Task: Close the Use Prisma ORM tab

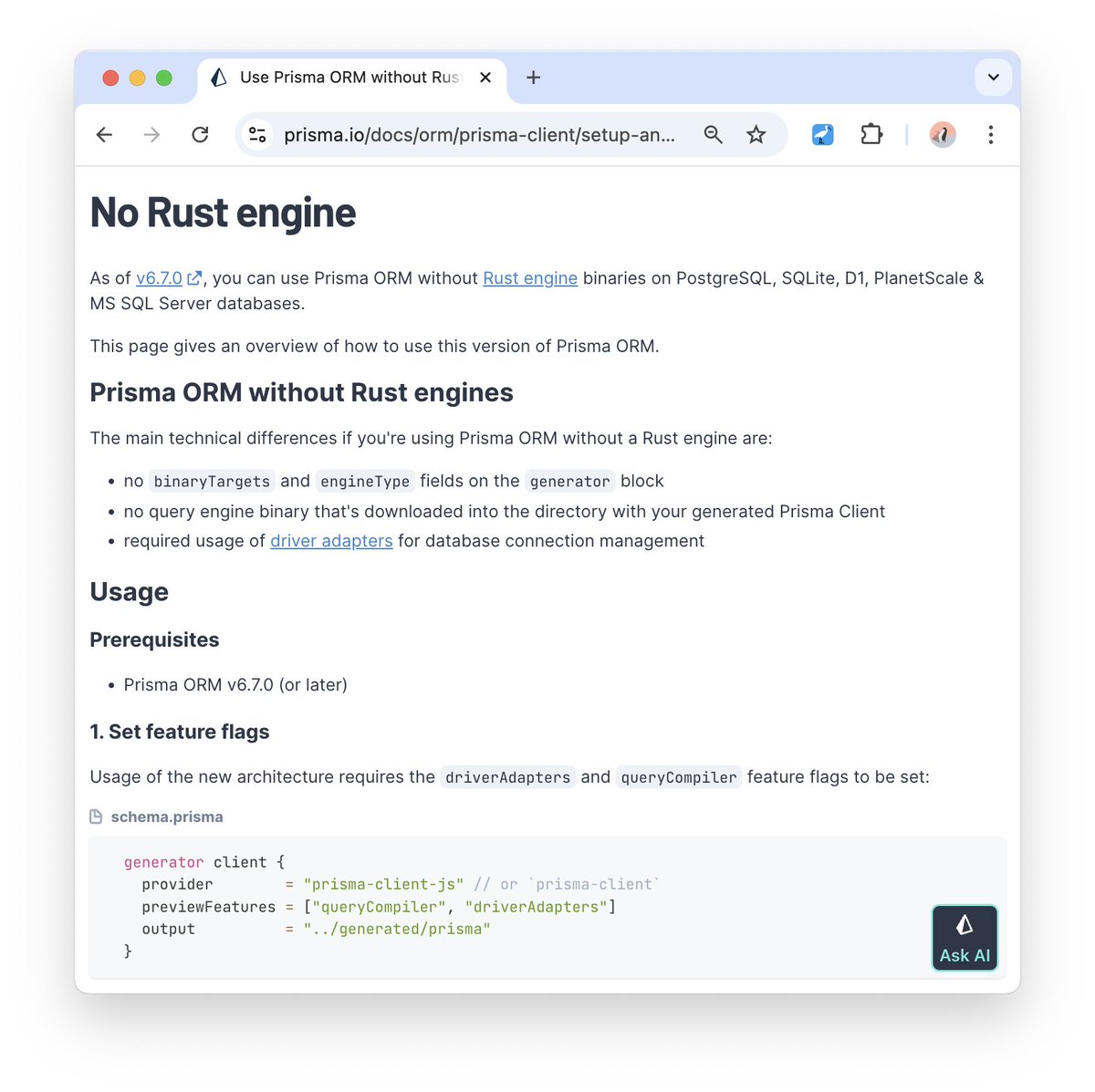Action: (485, 78)
